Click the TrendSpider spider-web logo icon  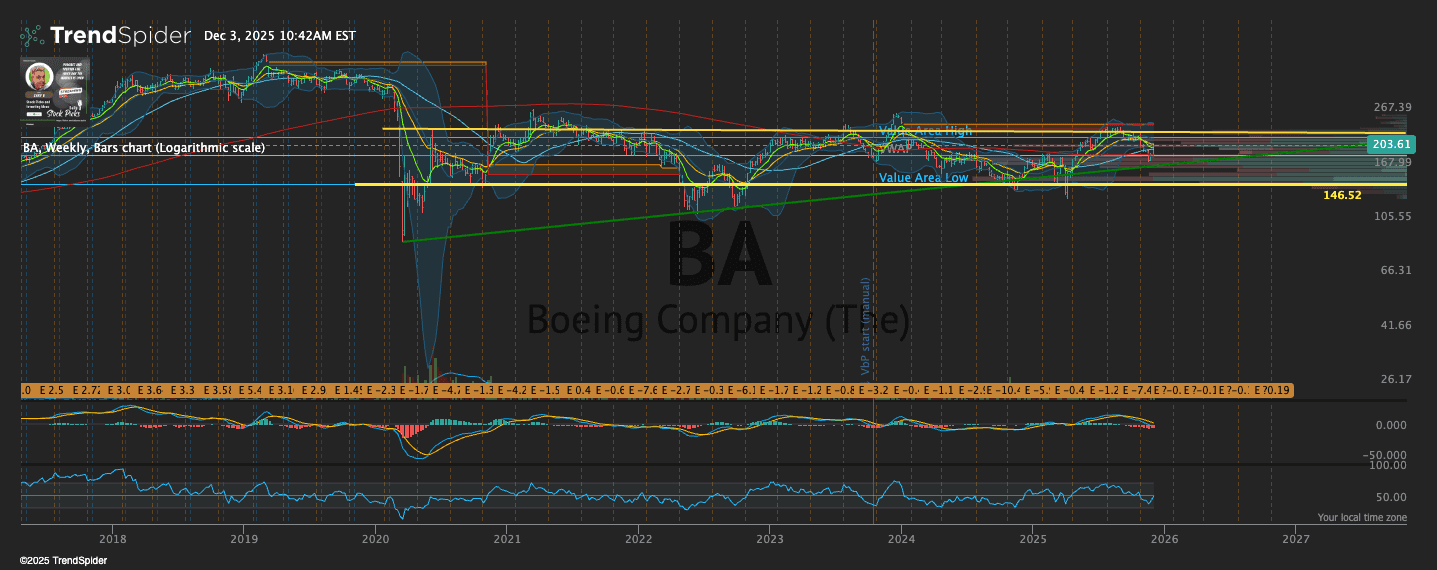point(32,36)
